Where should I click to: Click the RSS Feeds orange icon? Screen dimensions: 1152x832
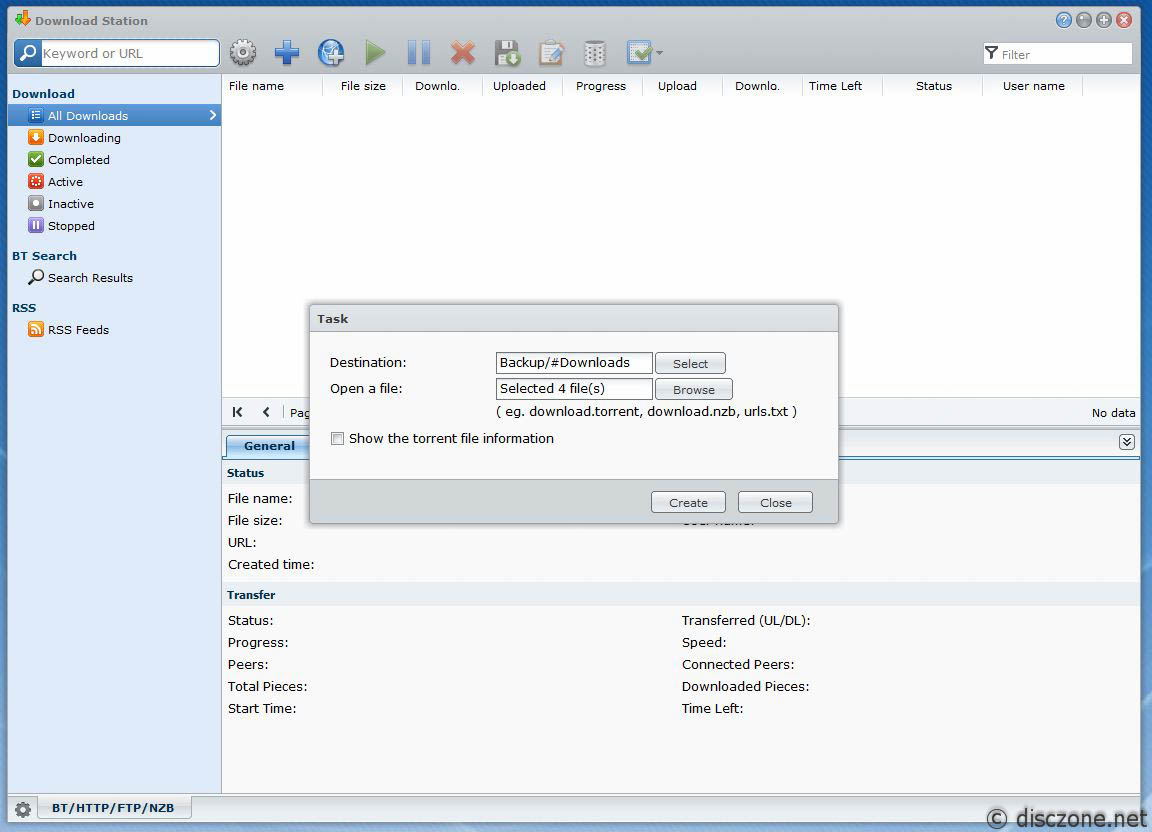click(x=35, y=329)
